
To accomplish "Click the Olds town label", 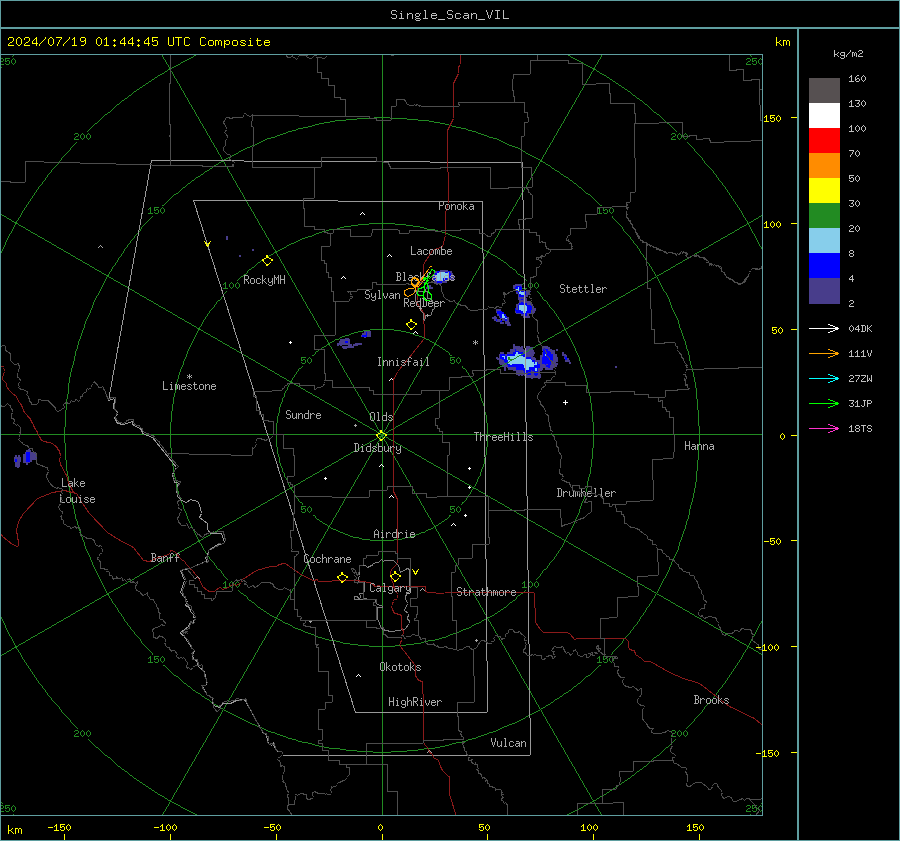I will click(x=381, y=417).
